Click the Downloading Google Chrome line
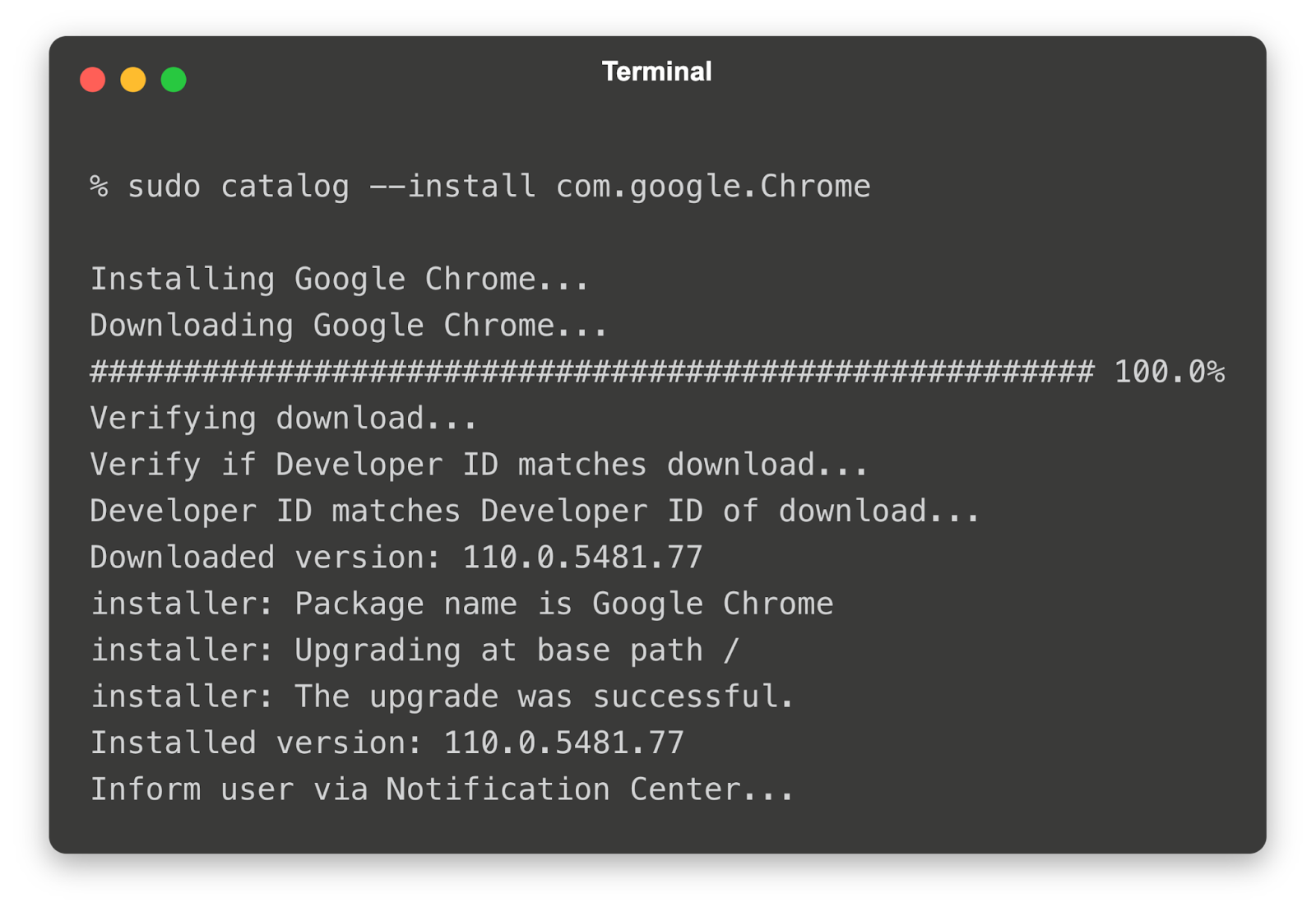 pyautogui.click(x=348, y=326)
